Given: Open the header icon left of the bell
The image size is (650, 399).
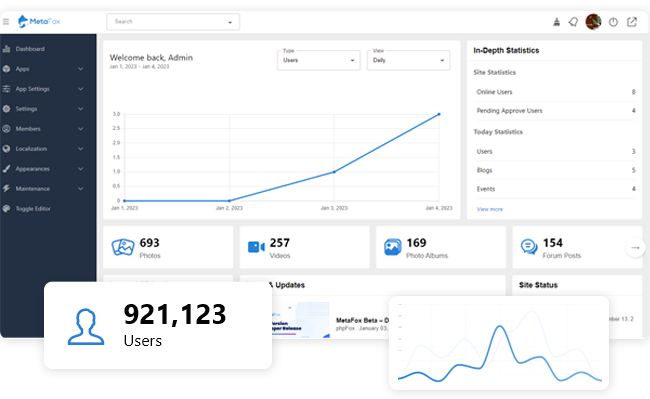Looking at the screenshot, I should (556, 22).
